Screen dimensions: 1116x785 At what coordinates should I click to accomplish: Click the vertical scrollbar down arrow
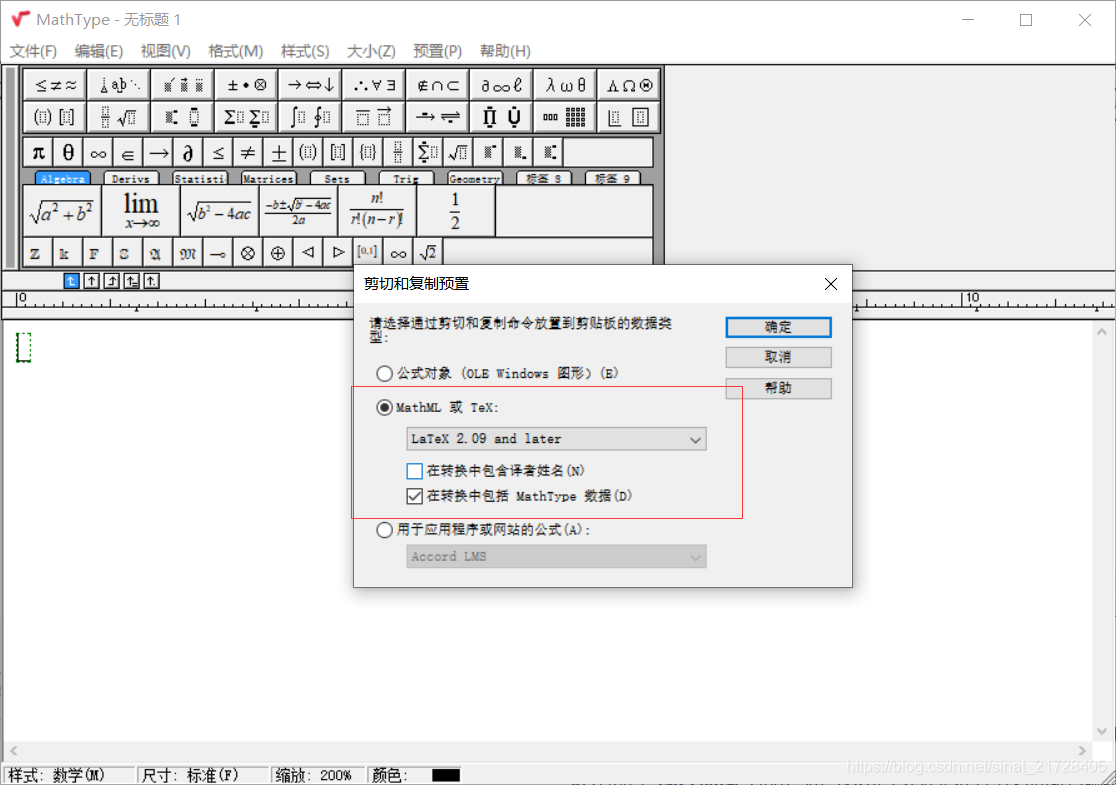[x=1102, y=732]
